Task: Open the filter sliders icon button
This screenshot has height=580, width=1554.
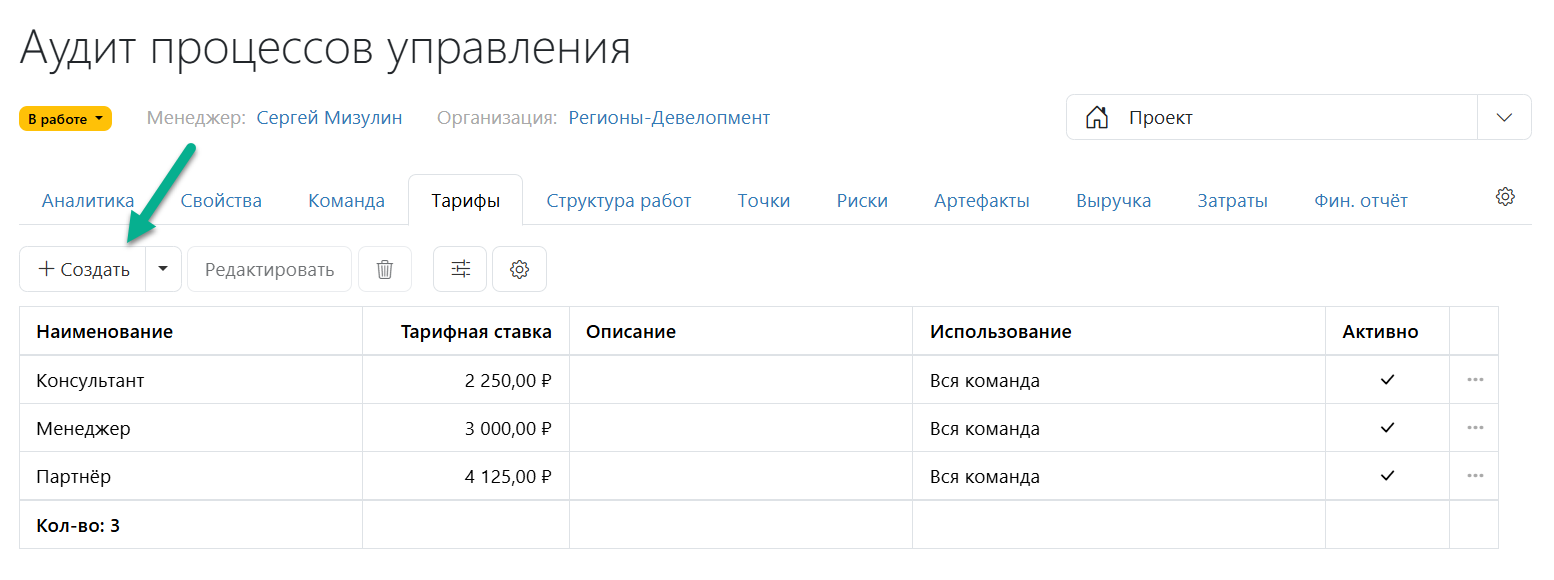Action: (460, 269)
